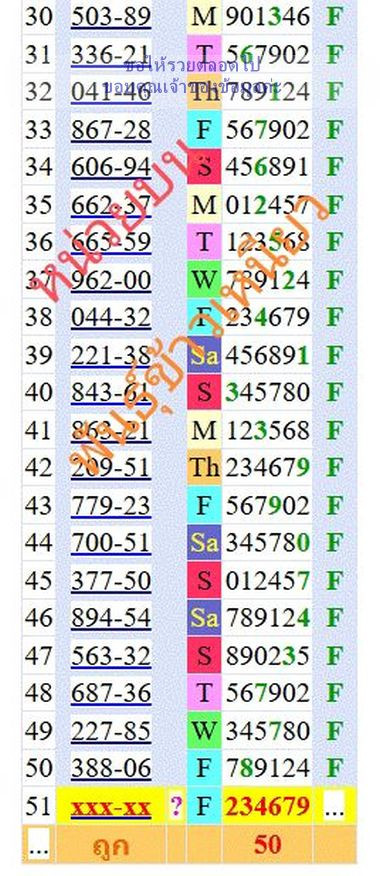
Task: Open the 779-23 link in row 43
Action: 111,506
